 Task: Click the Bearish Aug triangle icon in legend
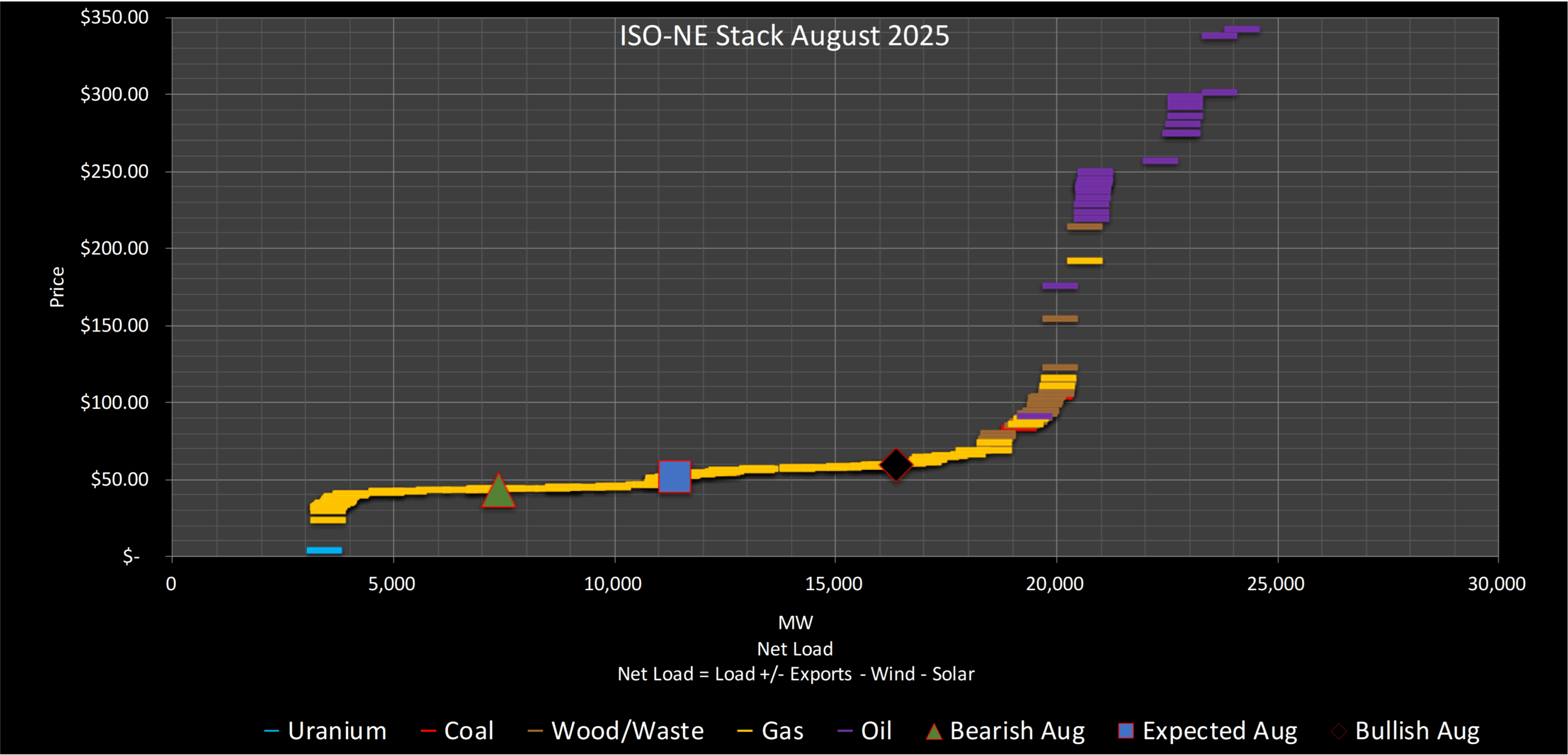pyautogui.click(x=933, y=731)
